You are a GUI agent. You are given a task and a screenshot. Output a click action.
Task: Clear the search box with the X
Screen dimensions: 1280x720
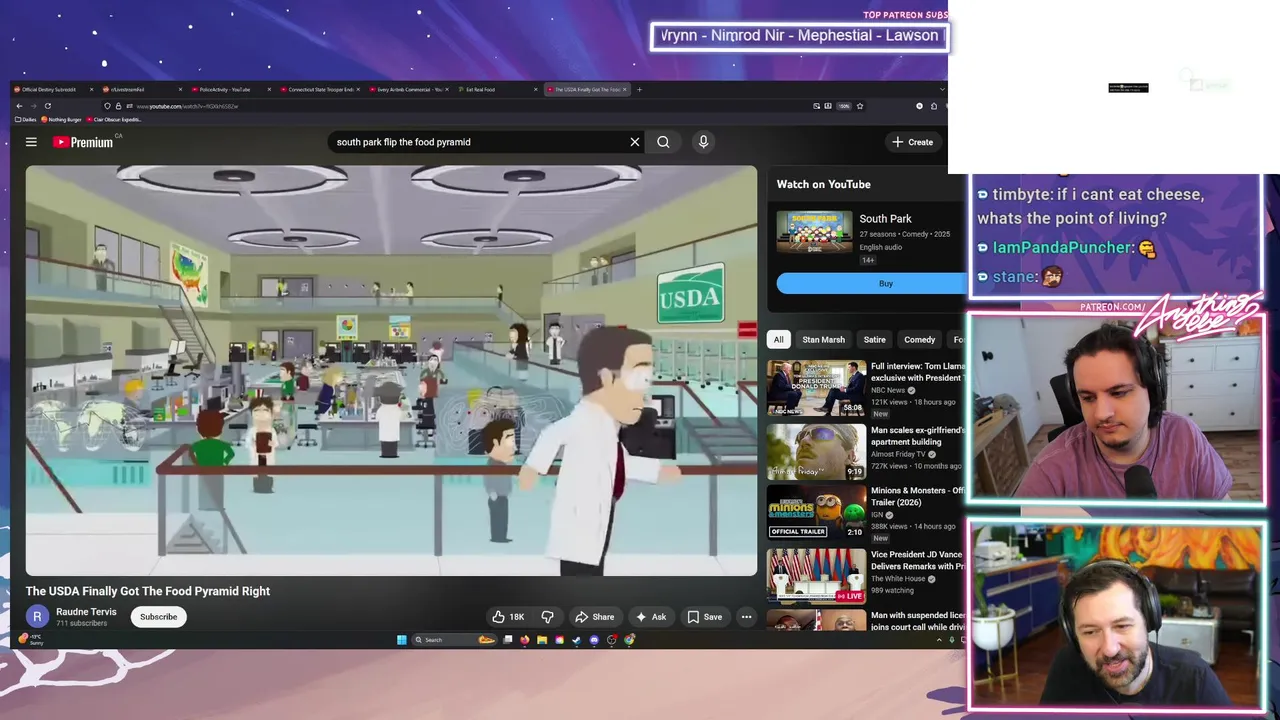point(634,142)
